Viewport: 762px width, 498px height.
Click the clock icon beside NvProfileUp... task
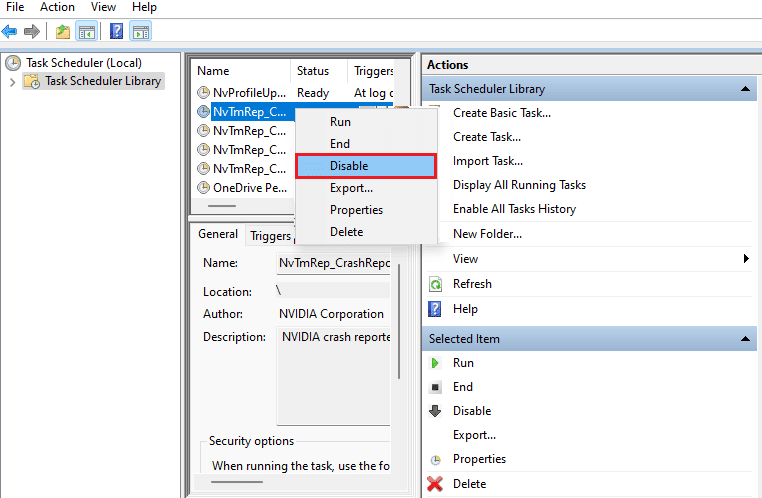click(203, 92)
